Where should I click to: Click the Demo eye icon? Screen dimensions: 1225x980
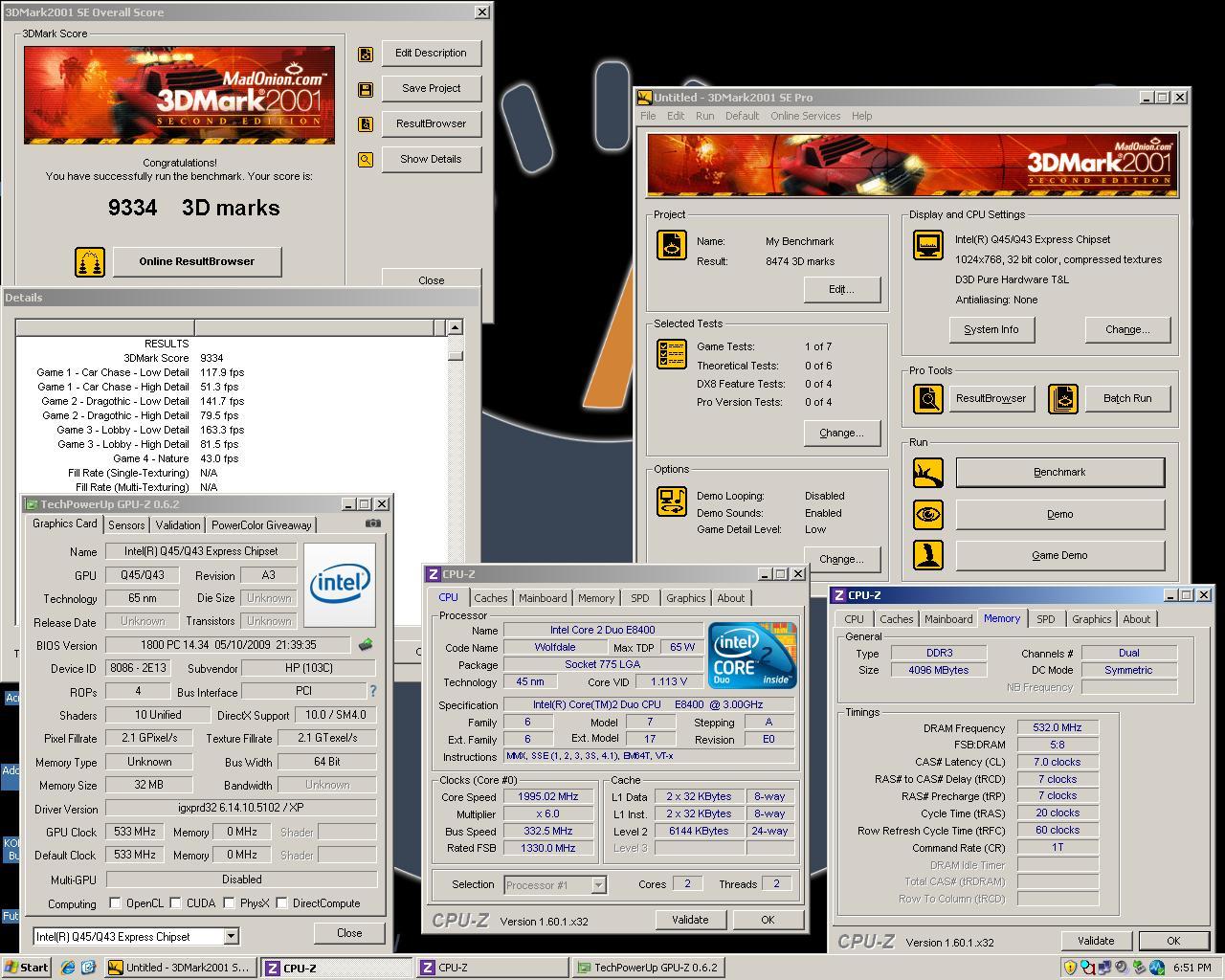(x=928, y=514)
